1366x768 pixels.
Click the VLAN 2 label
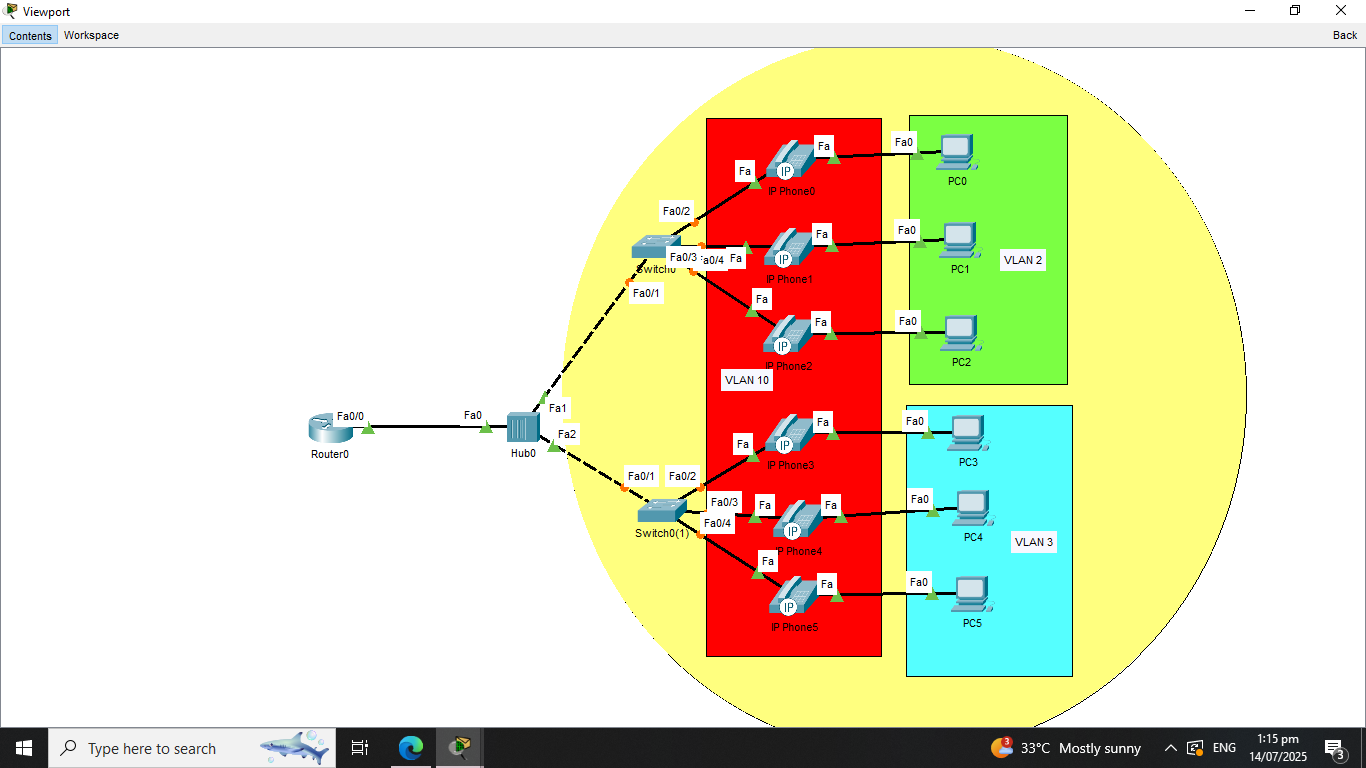(1023, 260)
